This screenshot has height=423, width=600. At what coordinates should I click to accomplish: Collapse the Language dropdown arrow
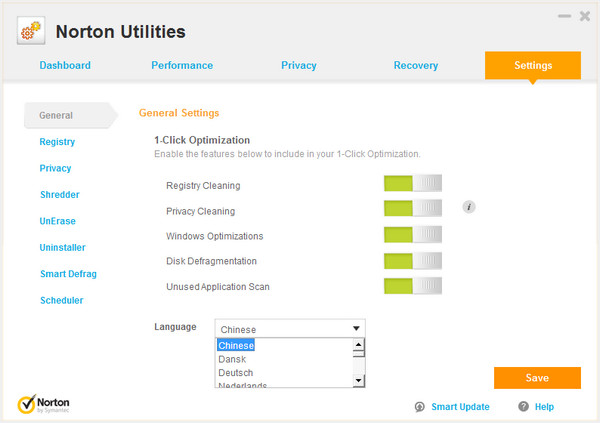pyautogui.click(x=356, y=328)
